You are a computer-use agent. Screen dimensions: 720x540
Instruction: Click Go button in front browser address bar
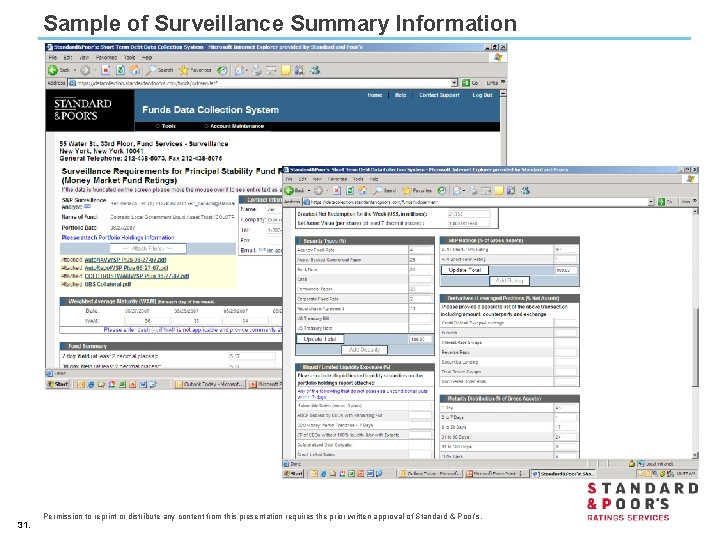[665, 202]
